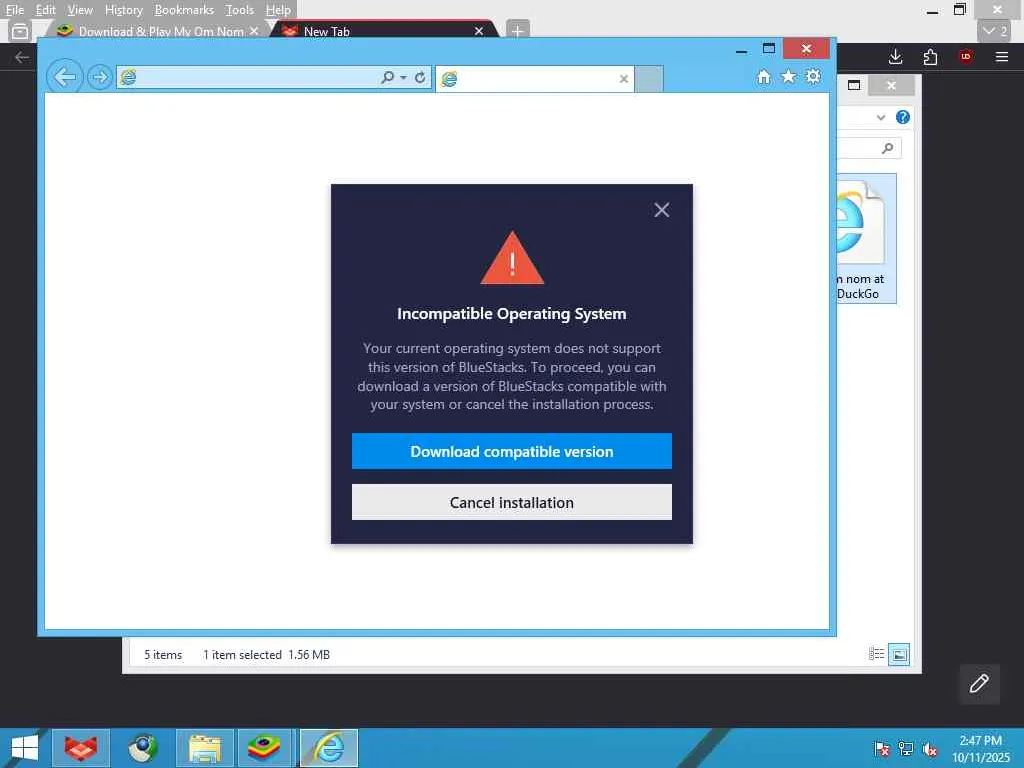Click network tray icon
The width and height of the screenshot is (1024, 768).
[x=906, y=748]
